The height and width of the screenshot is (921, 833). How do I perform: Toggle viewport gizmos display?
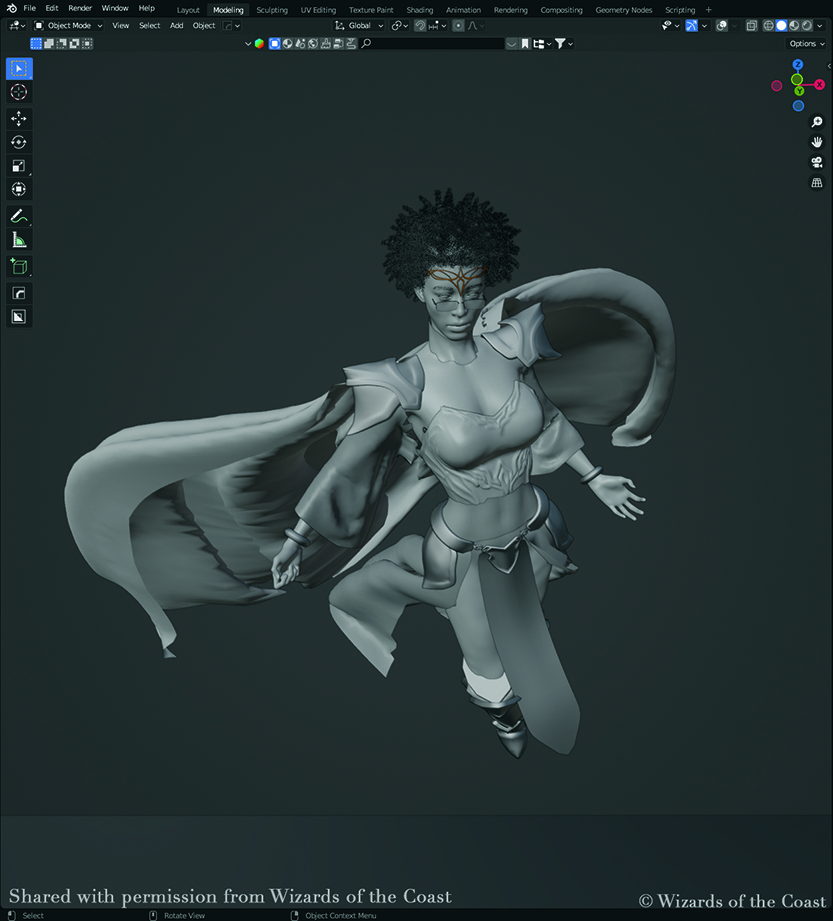coord(691,26)
